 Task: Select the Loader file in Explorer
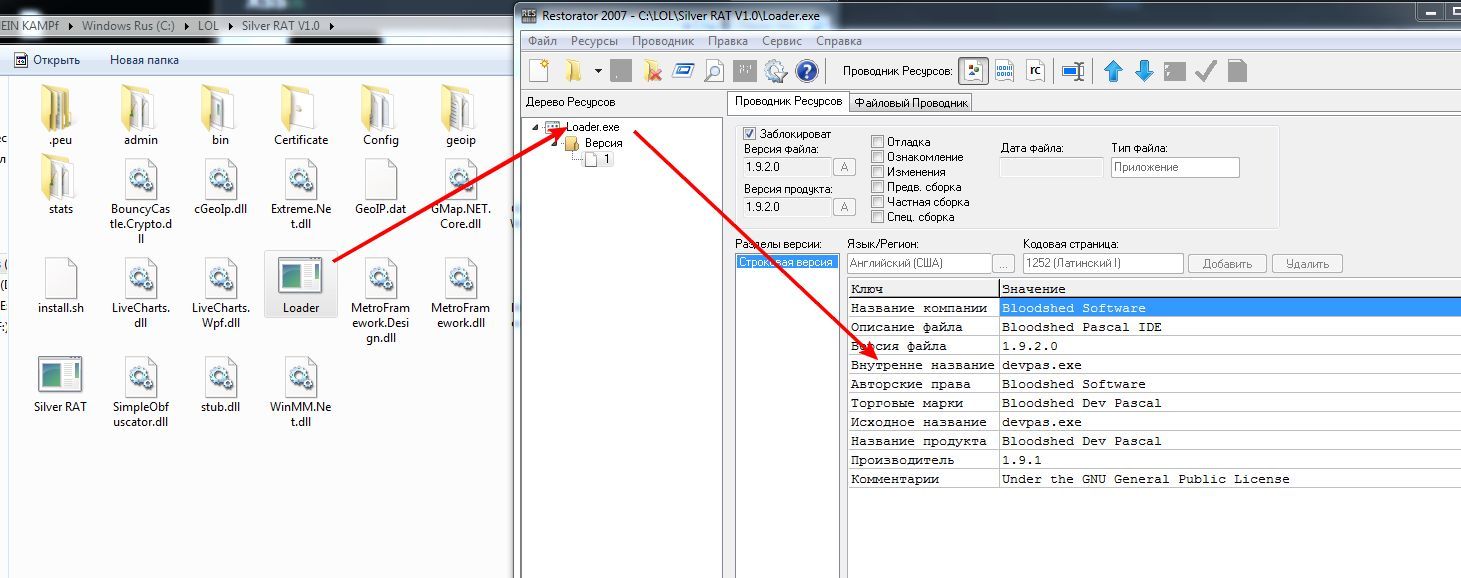pyautogui.click(x=300, y=284)
